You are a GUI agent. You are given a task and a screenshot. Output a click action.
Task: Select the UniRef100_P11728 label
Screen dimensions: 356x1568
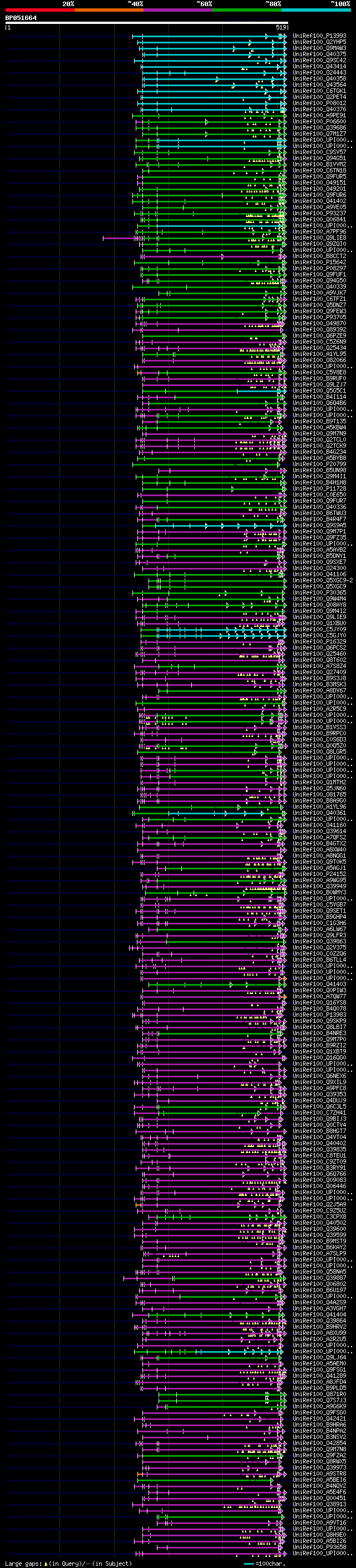click(319, 489)
